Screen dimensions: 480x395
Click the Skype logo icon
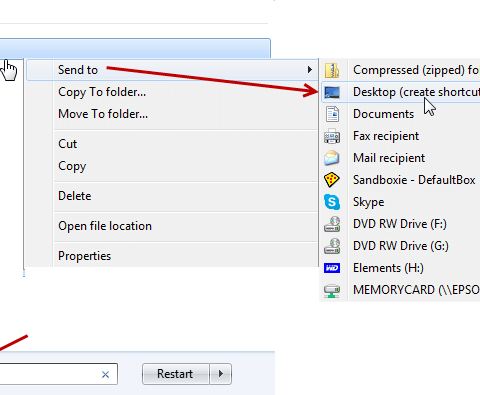[x=332, y=202]
